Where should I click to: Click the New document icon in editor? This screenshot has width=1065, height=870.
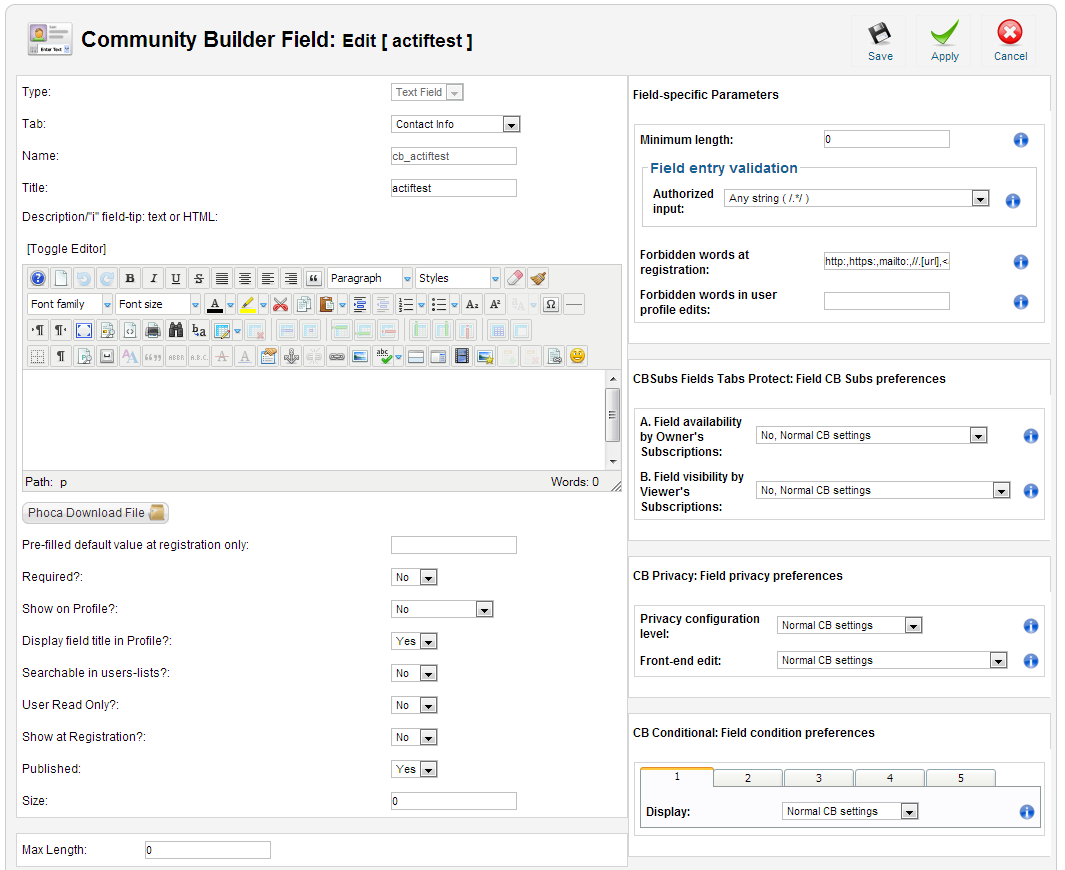point(61,278)
